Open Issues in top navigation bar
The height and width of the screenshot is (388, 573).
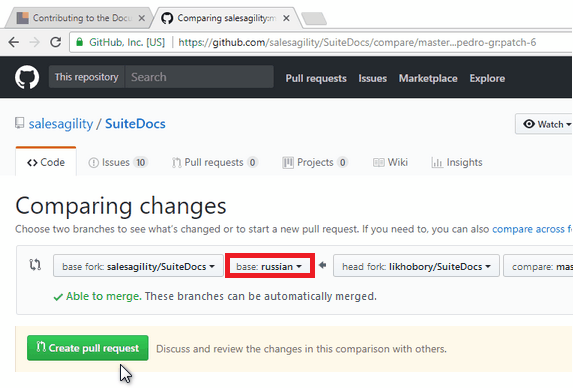[372, 78]
